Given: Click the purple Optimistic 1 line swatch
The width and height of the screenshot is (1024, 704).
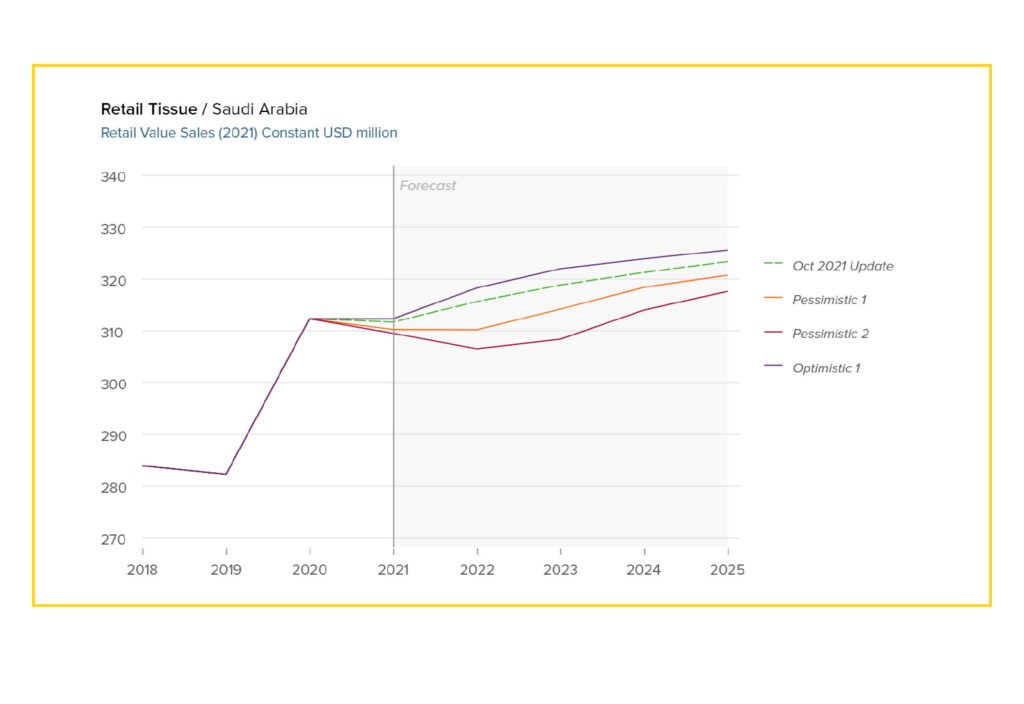Looking at the screenshot, I should [773, 366].
